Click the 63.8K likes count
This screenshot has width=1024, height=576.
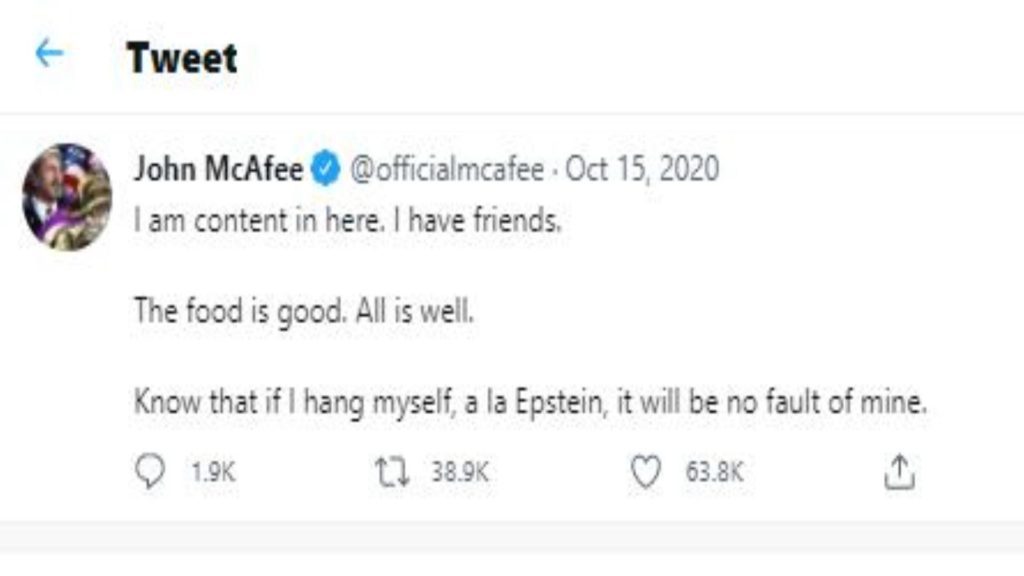point(714,472)
